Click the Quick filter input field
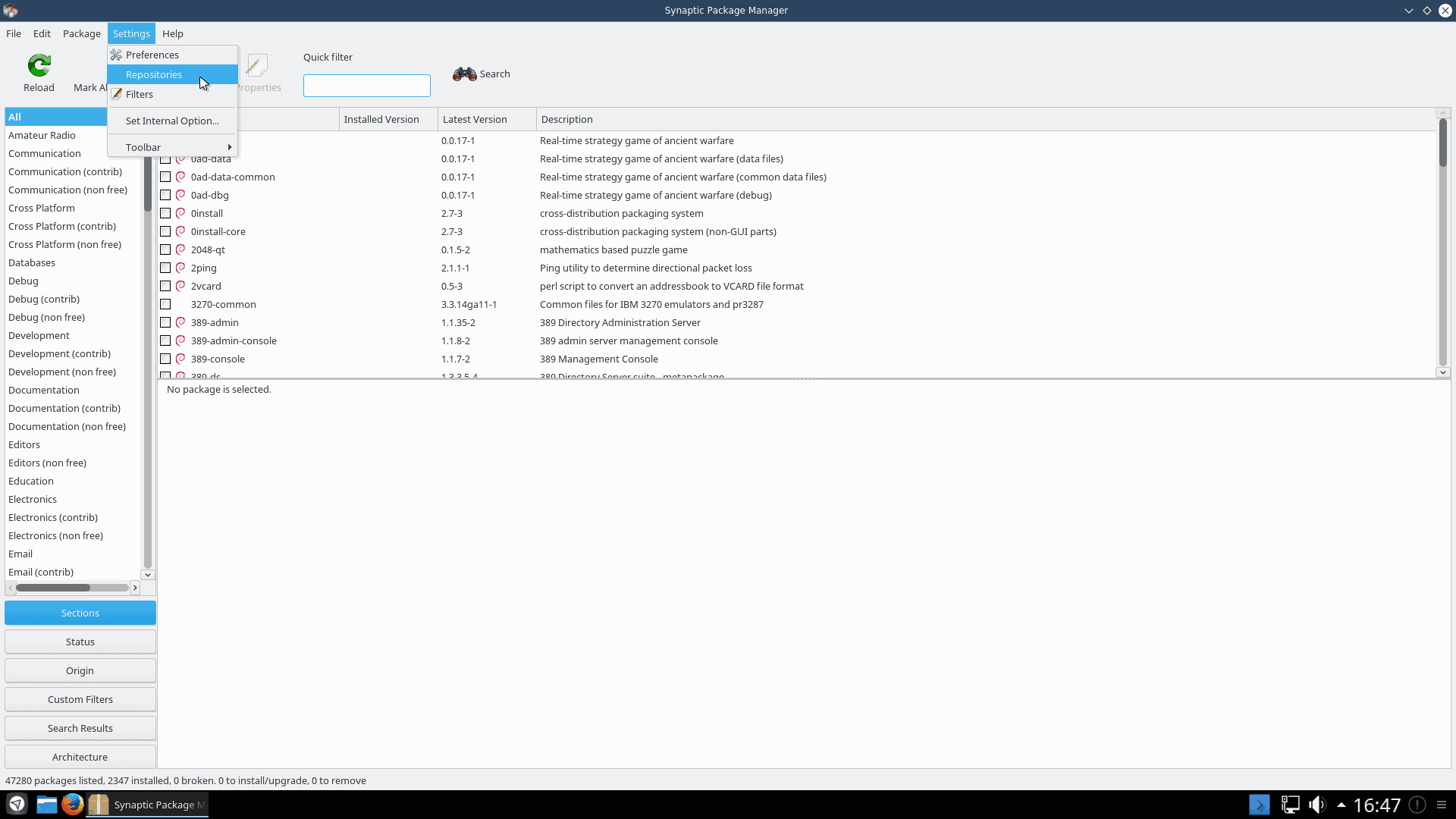The image size is (1456, 819). click(367, 86)
